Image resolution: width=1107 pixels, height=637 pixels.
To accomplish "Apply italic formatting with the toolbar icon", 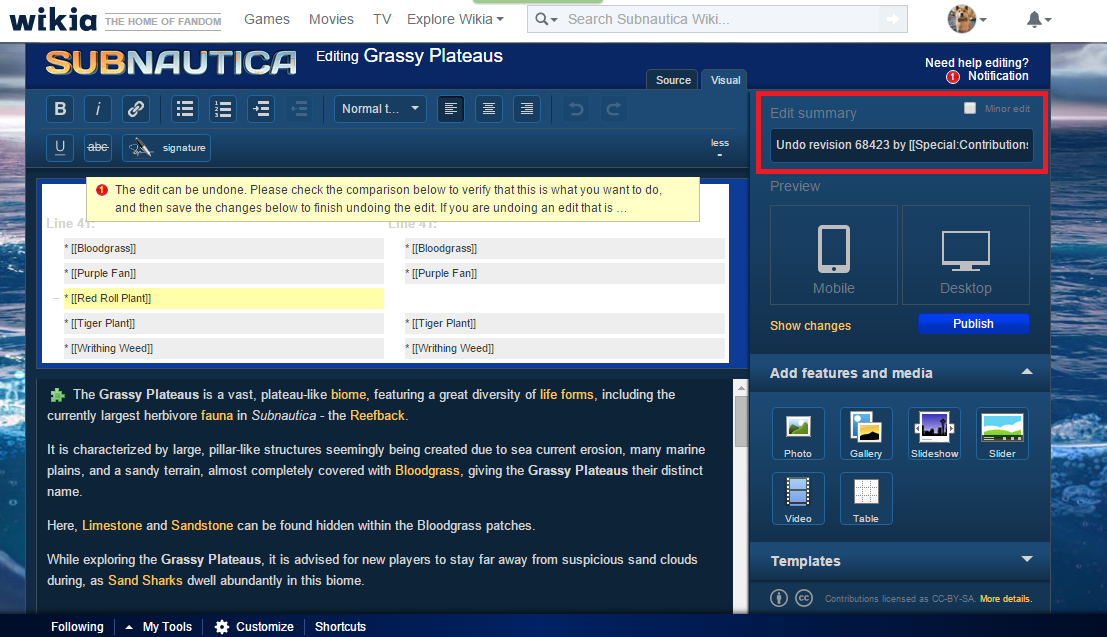I will click(x=97, y=109).
